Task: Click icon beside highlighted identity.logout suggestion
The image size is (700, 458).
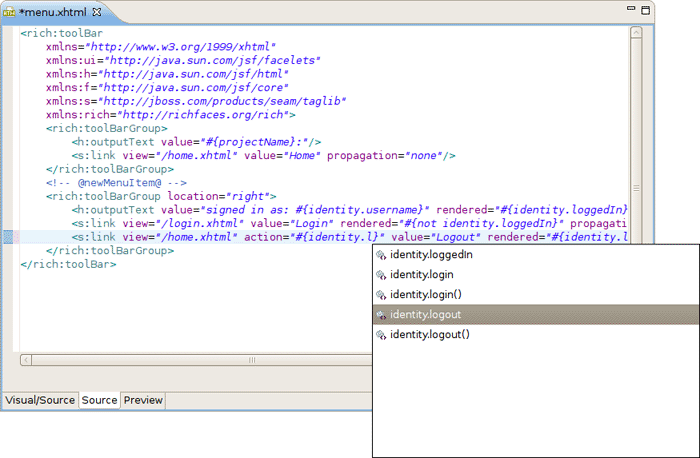Action: pyautogui.click(x=380, y=315)
